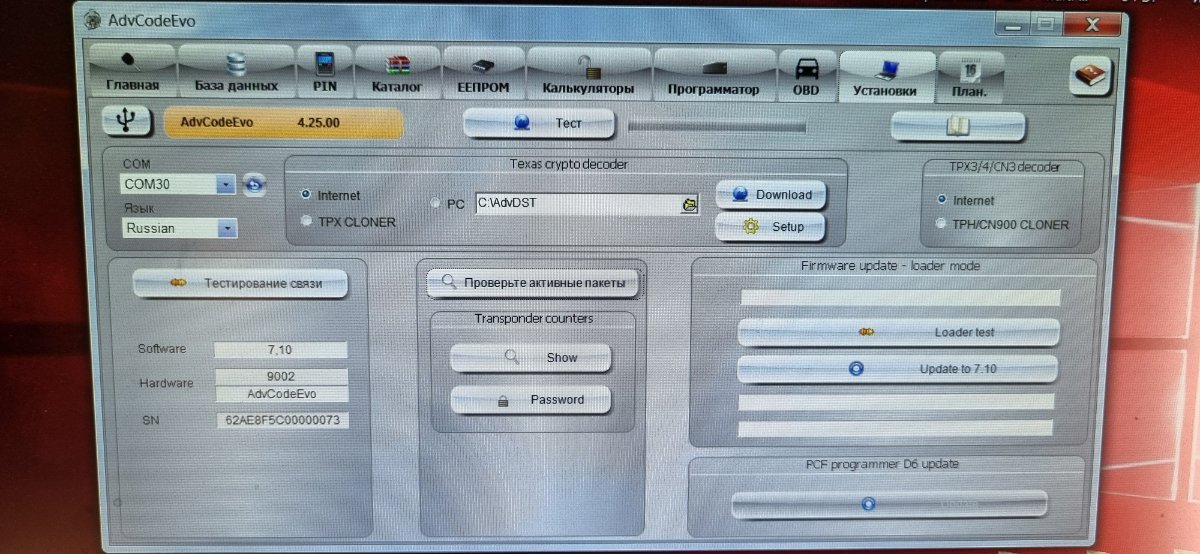Select the PC radio option
Viewport: 1200px width, 554px height.
coord(435,203)
